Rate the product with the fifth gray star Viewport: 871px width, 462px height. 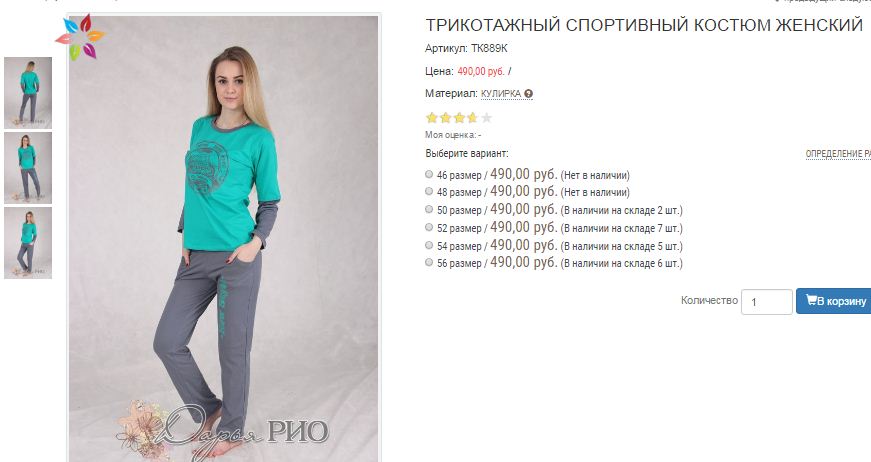point(486,118)
